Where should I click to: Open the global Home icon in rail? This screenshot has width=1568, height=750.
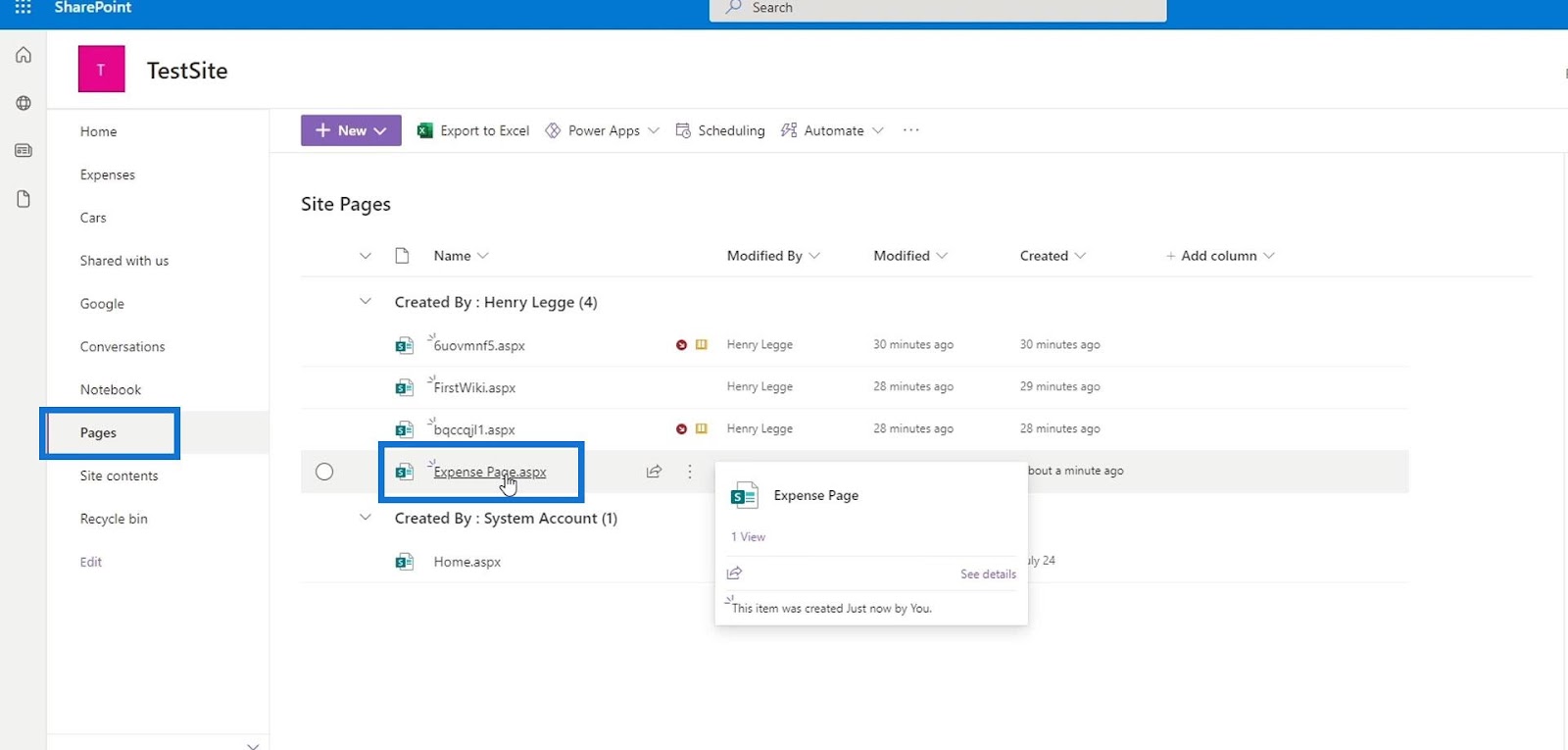pyautogui.click(x=24, y=55)
